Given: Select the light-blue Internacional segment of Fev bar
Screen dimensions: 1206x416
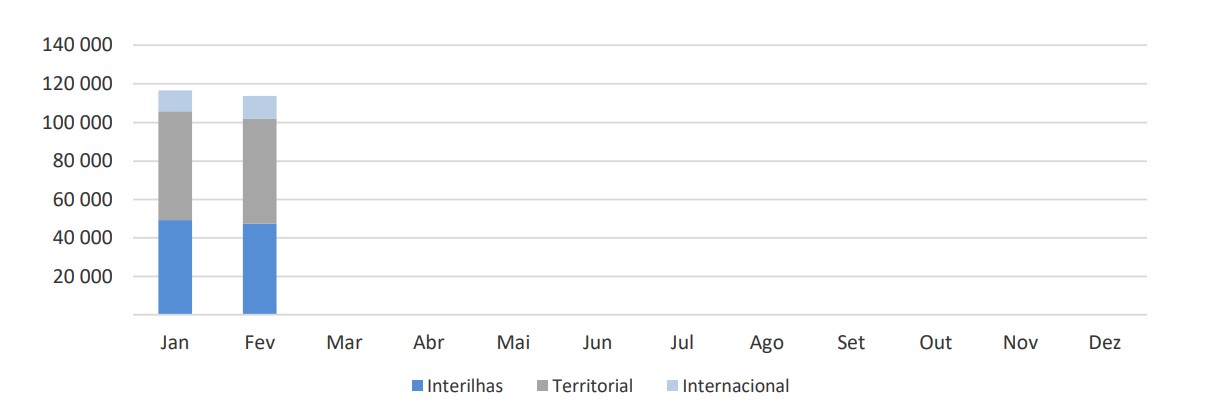Looking at the screenshot, I should (259, 107).
